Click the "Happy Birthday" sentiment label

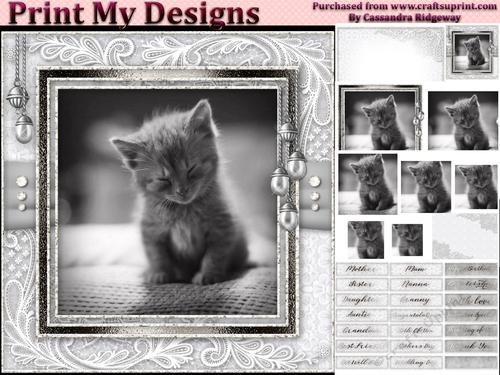point(471,269)
